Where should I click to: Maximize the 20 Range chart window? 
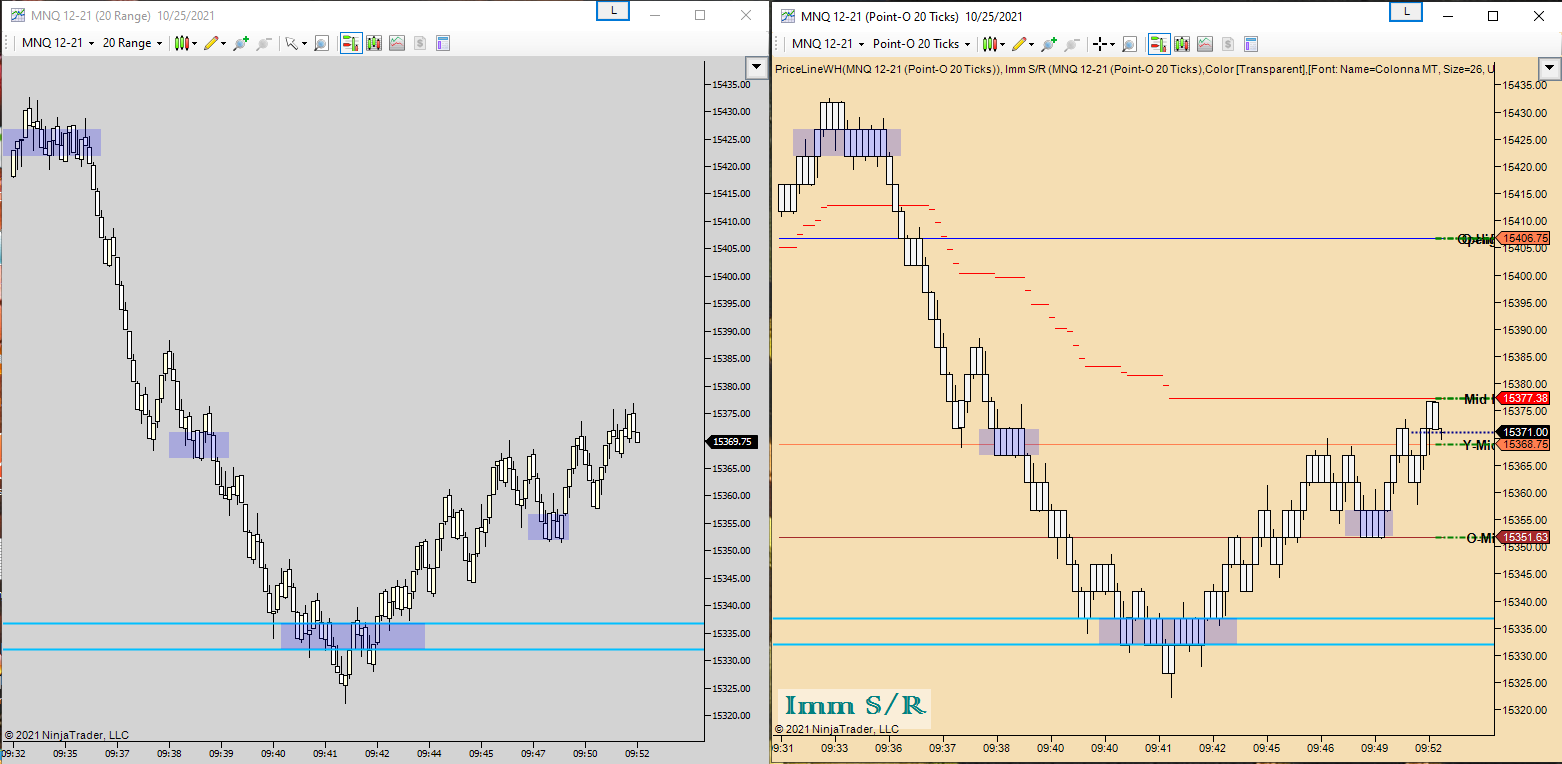(x=700, y=15)
